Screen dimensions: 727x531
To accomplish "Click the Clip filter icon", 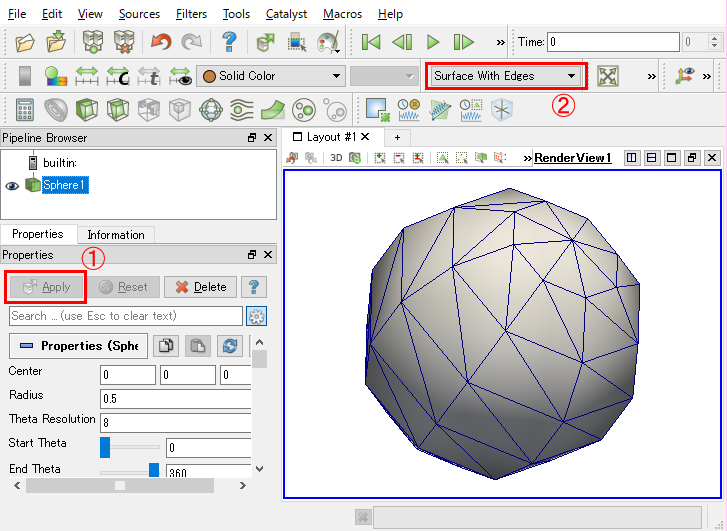I will (87, 110).
